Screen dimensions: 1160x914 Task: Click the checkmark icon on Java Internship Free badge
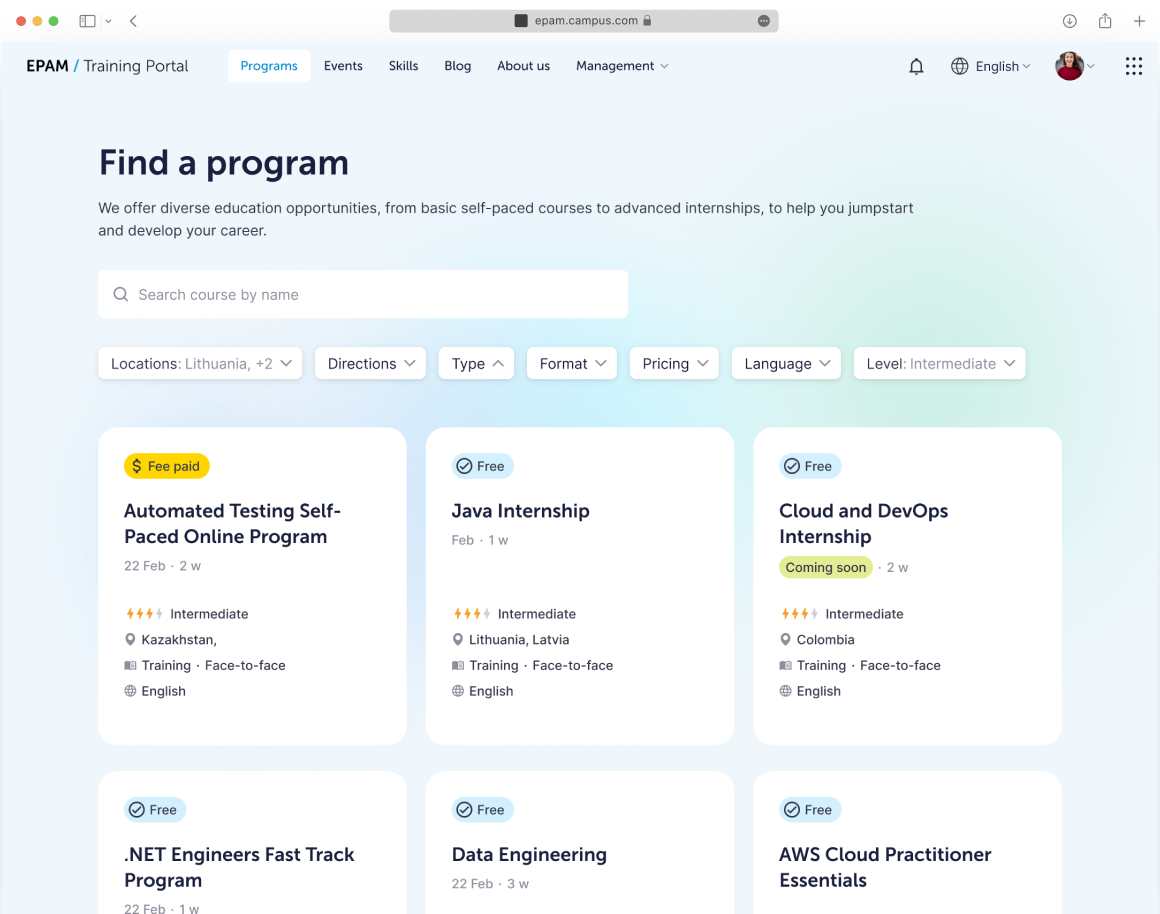coord(464,466)
